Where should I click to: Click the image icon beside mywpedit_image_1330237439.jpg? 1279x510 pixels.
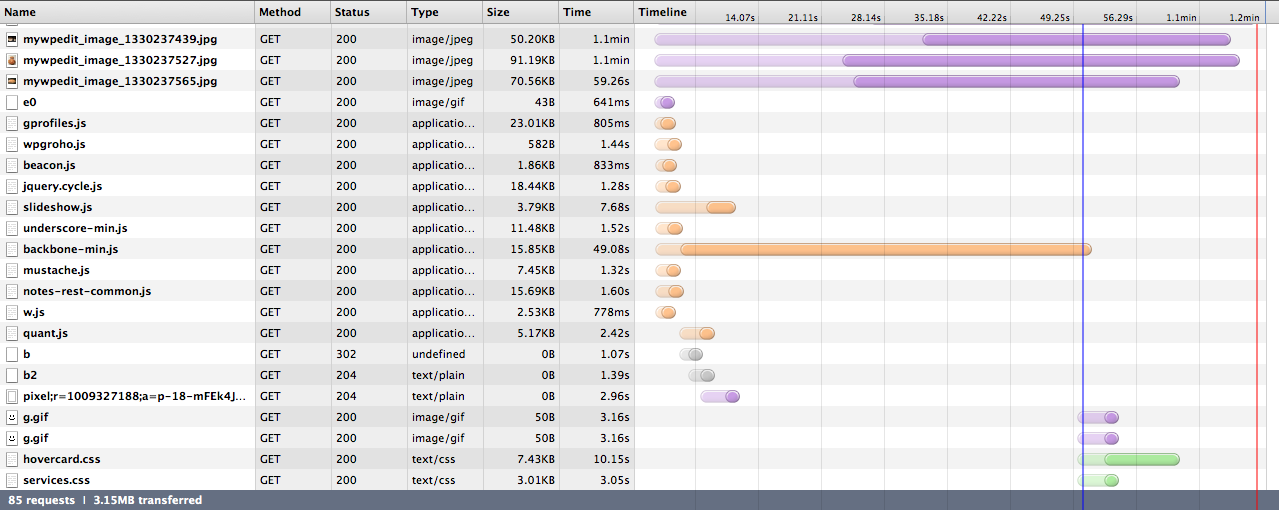12,39
